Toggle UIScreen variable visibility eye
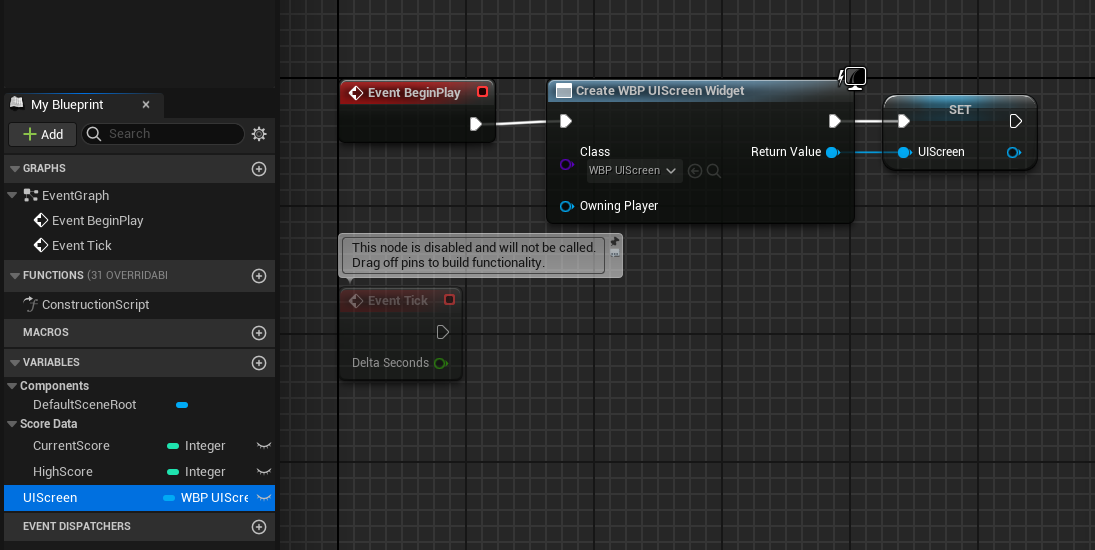The height and width of the screenshot is (550, 1095). [x=263, y=498]
